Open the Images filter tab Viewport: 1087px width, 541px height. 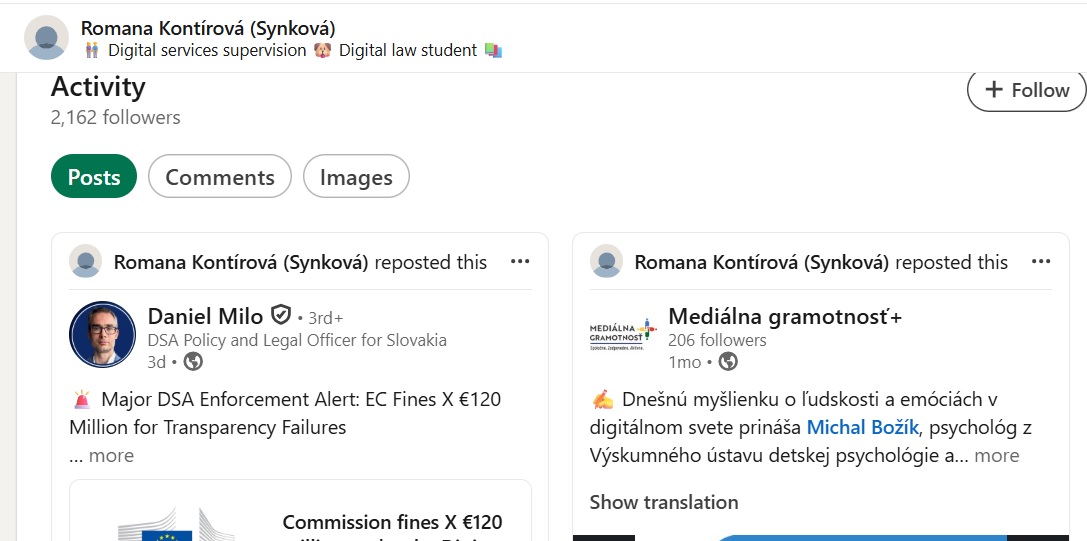point(356,177)
